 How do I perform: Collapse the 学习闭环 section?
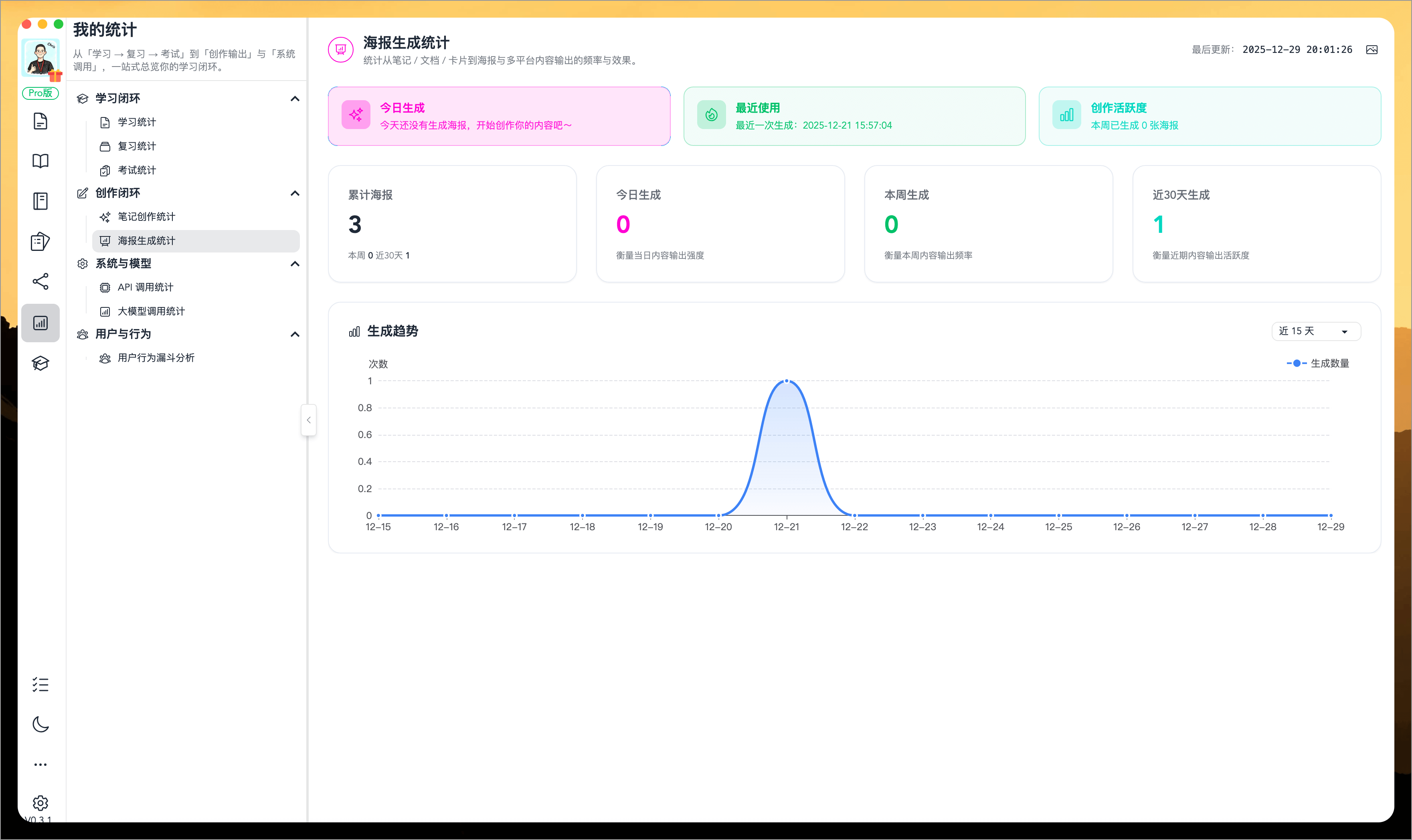[294, 99]
